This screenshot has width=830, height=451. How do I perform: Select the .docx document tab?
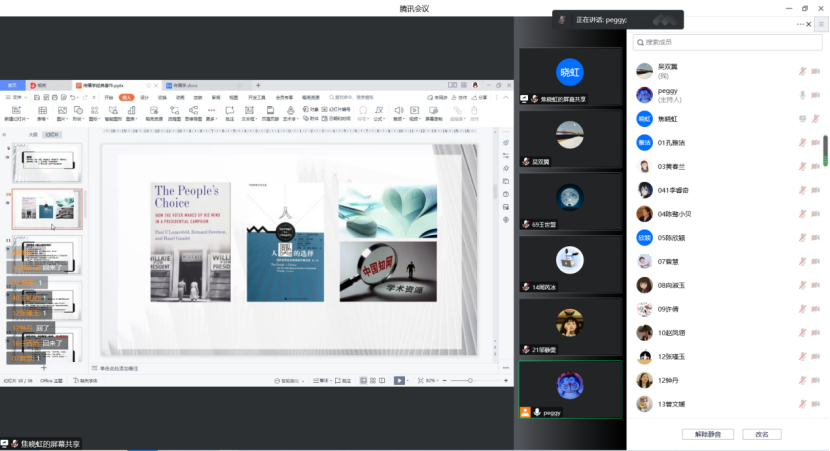[188, 86]
